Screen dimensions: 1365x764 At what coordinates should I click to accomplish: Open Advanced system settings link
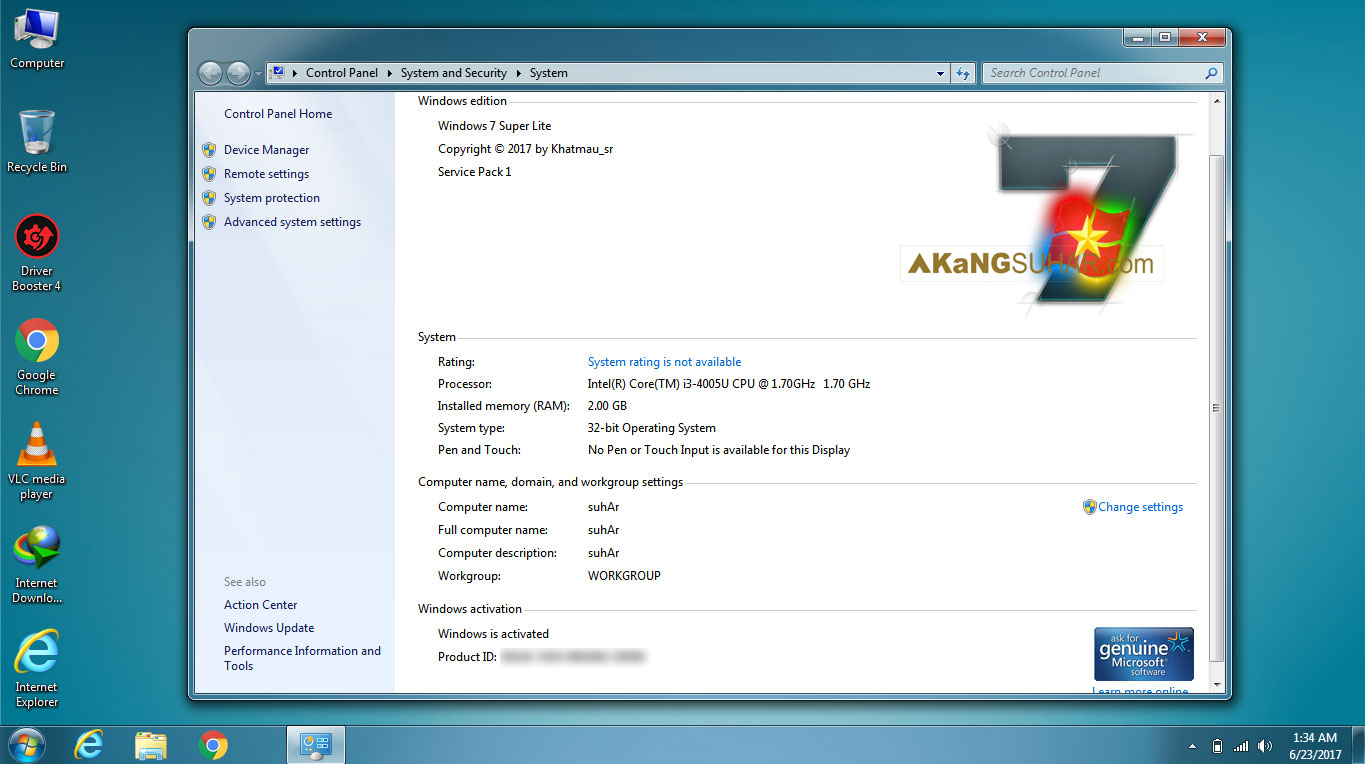coord(292,222)
